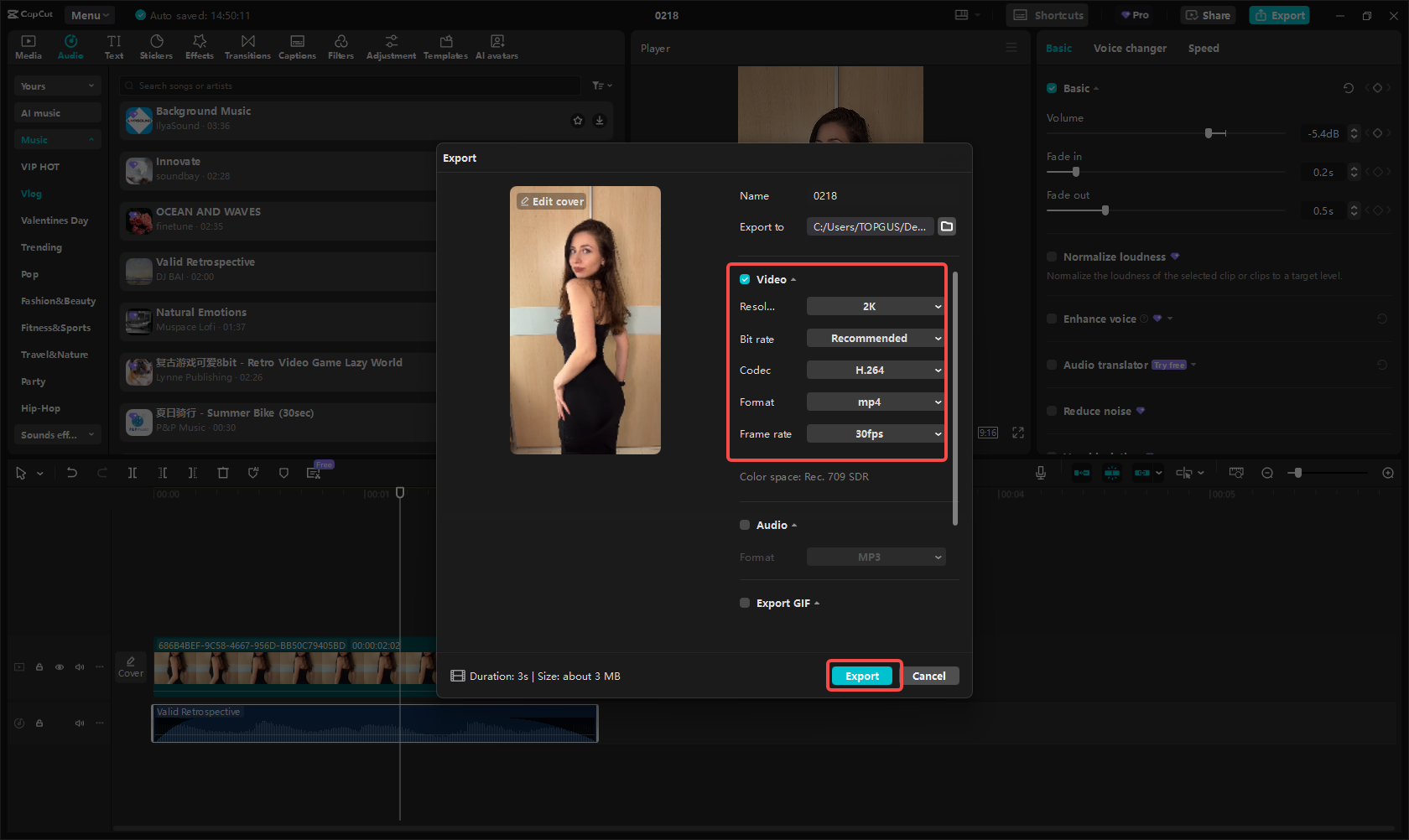Viewport: 1409px width, 840px height.
Task: Click the microphone record icon in timeline
Action: (1040, 473)
